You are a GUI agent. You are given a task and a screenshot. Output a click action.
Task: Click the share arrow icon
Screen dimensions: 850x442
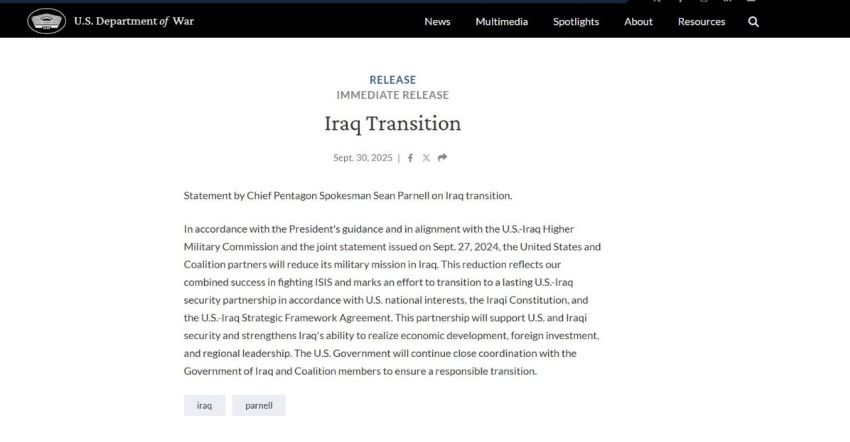pyautogui.click(x=441, y=158)
